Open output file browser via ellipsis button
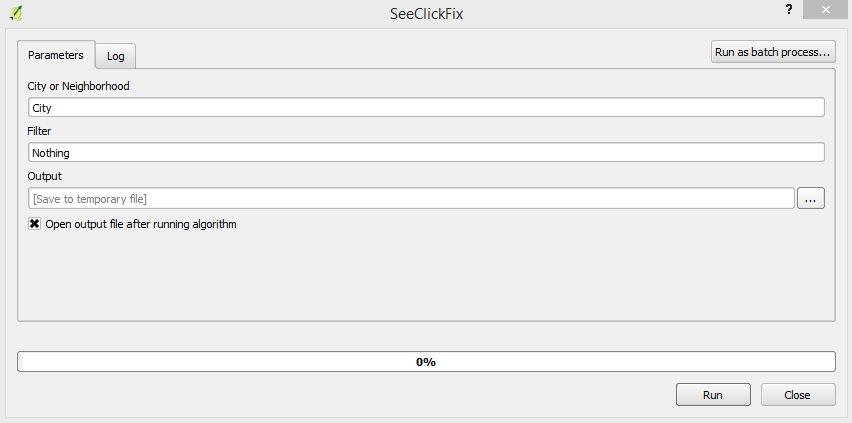 tap(810, 199)
